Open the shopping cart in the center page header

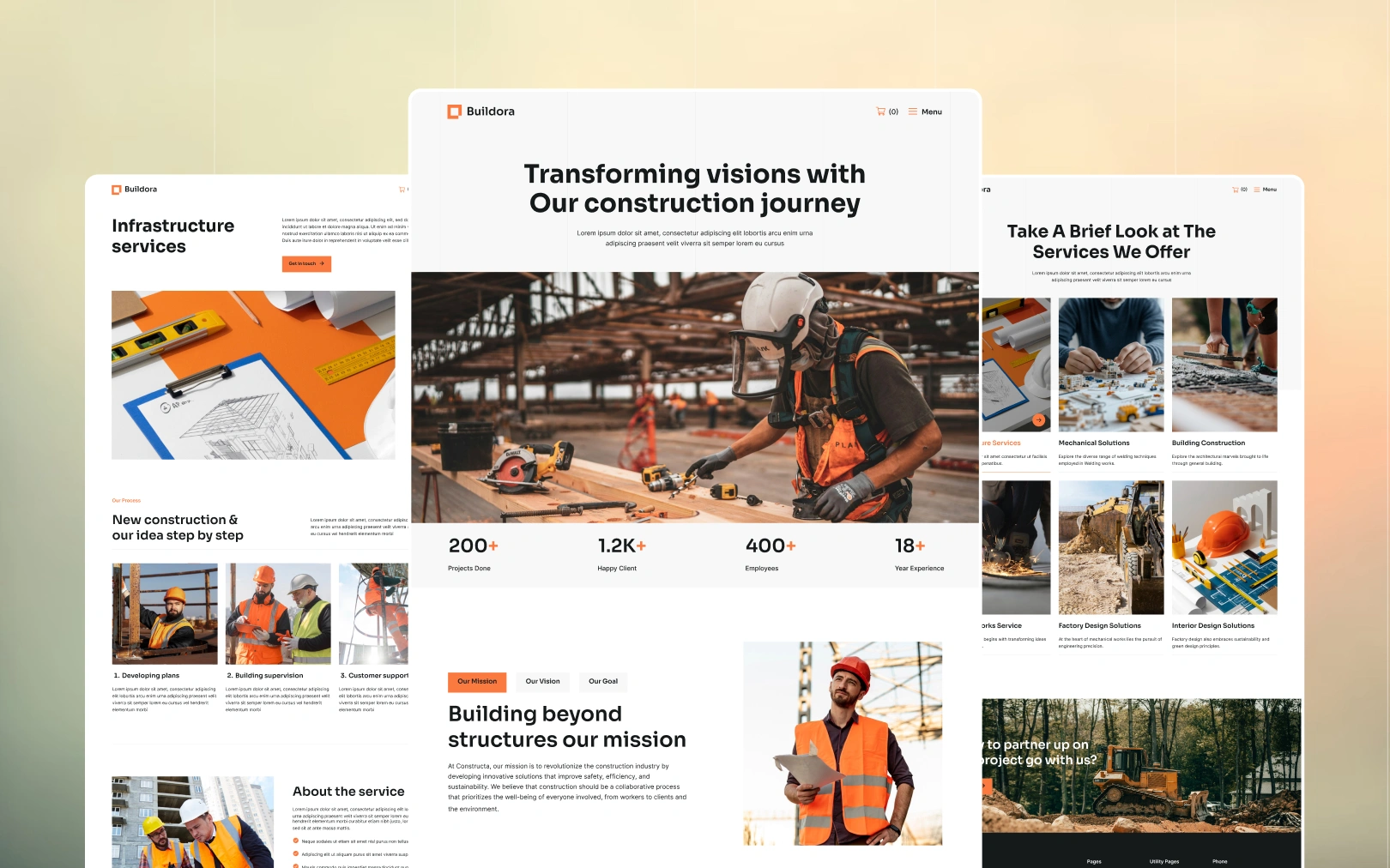point(886,112)
